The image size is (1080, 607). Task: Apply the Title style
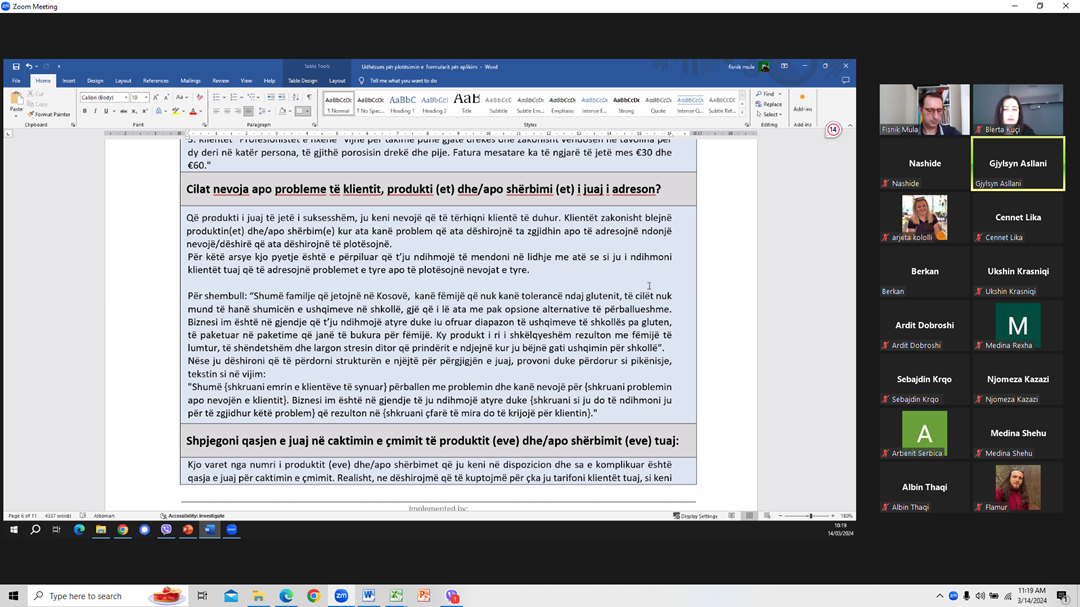coord(466,103)
